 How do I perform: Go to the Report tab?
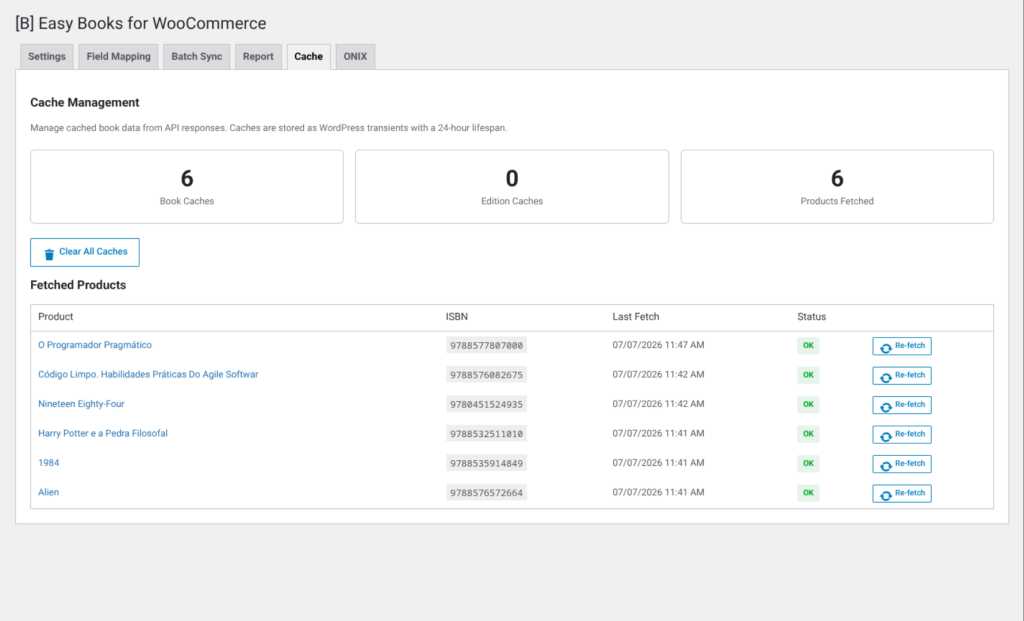click(258, 57)
